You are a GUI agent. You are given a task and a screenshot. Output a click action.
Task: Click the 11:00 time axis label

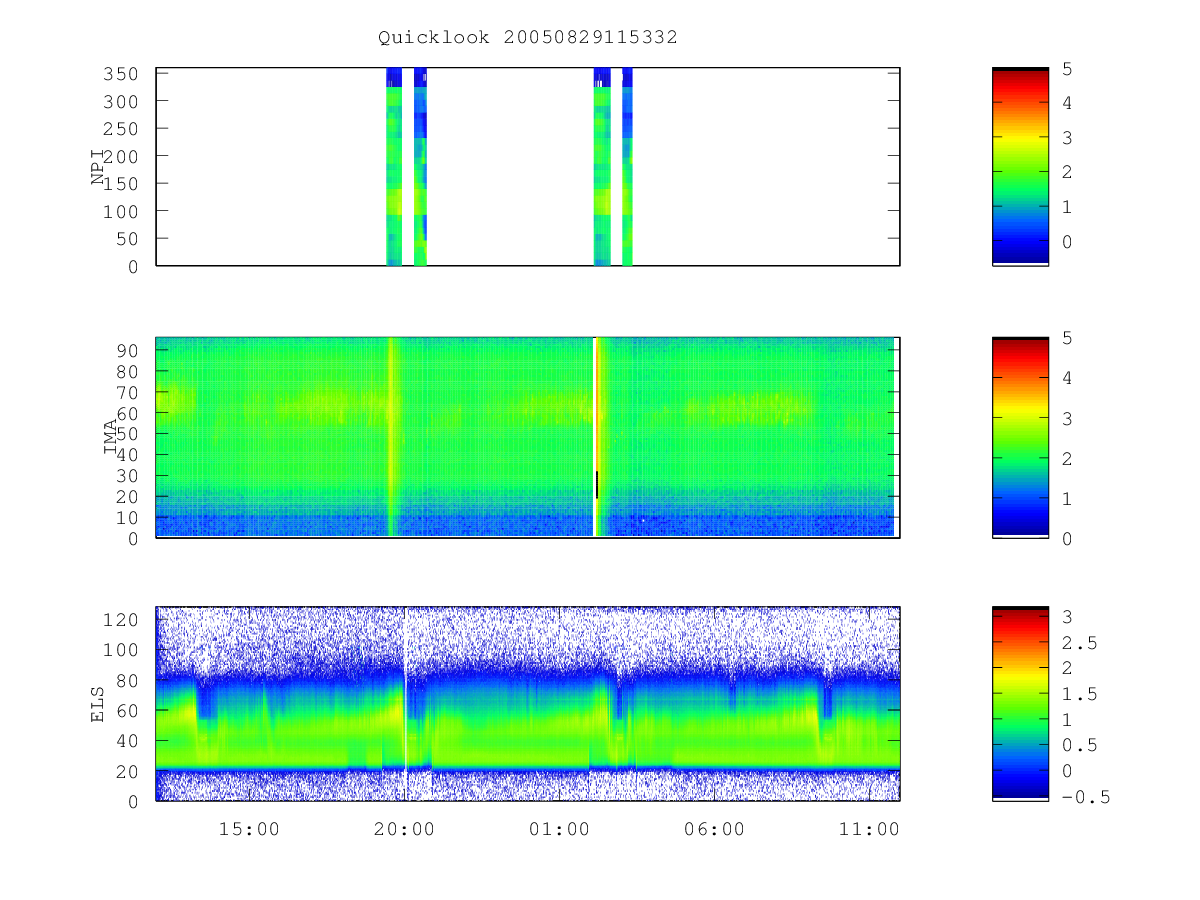869,829
